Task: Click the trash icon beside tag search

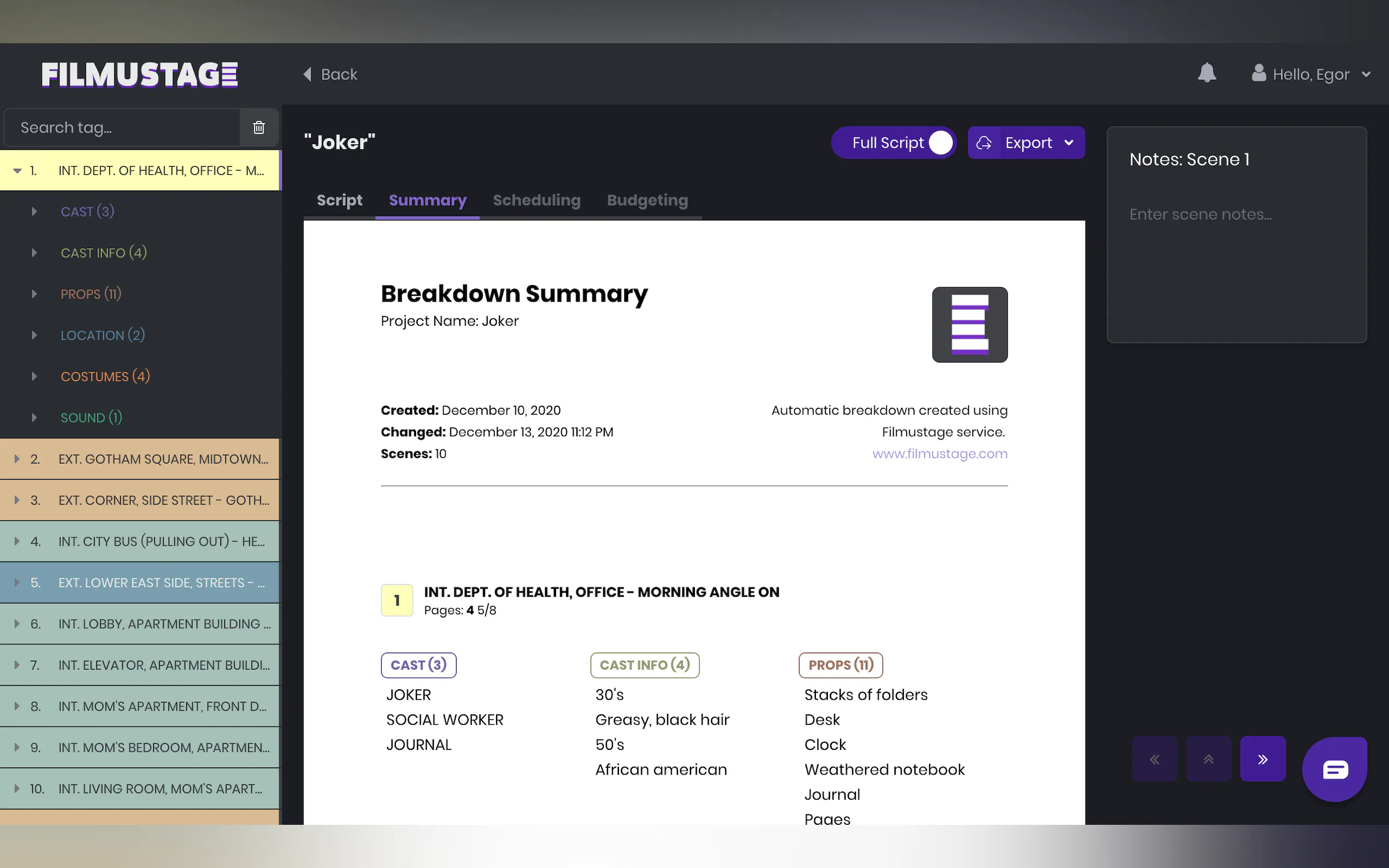Action: tap(259, 127)
